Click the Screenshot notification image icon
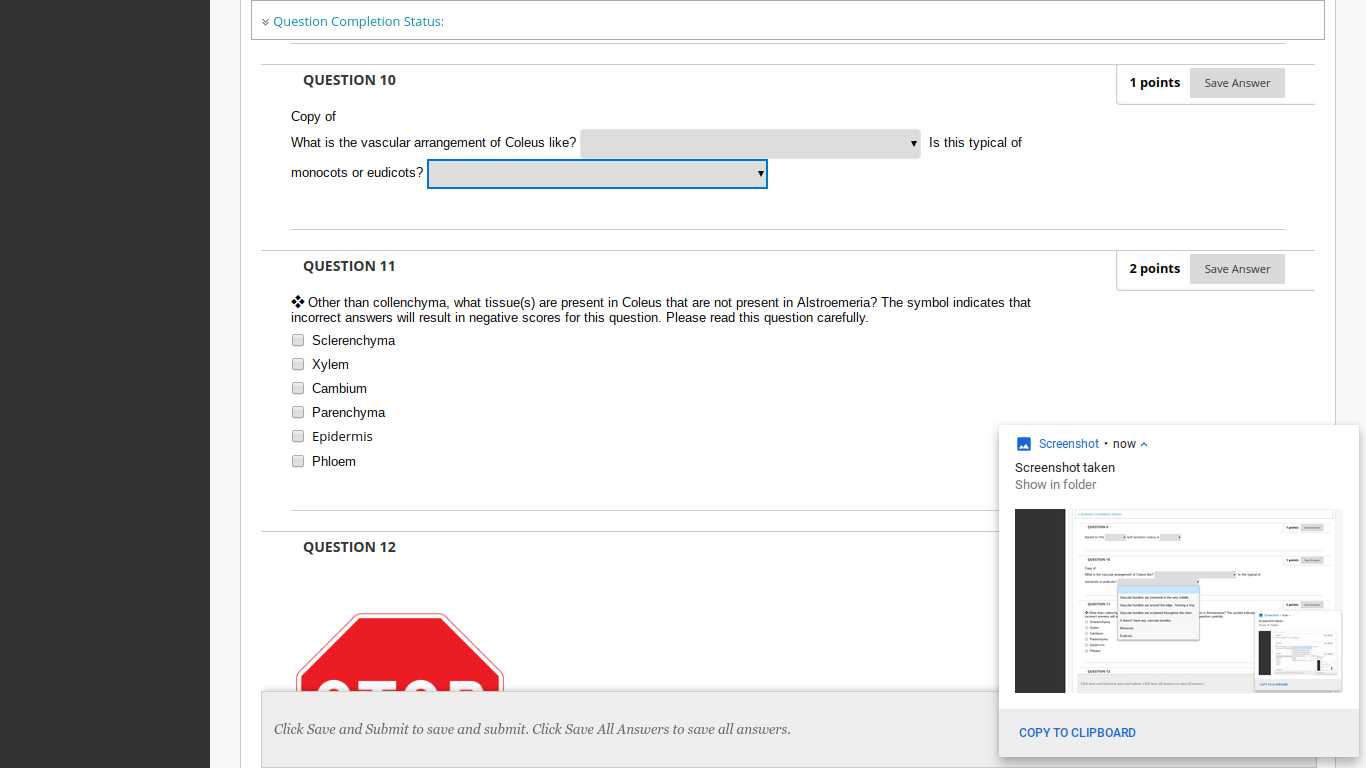 pyautogui.click(x=1023, y=444)
